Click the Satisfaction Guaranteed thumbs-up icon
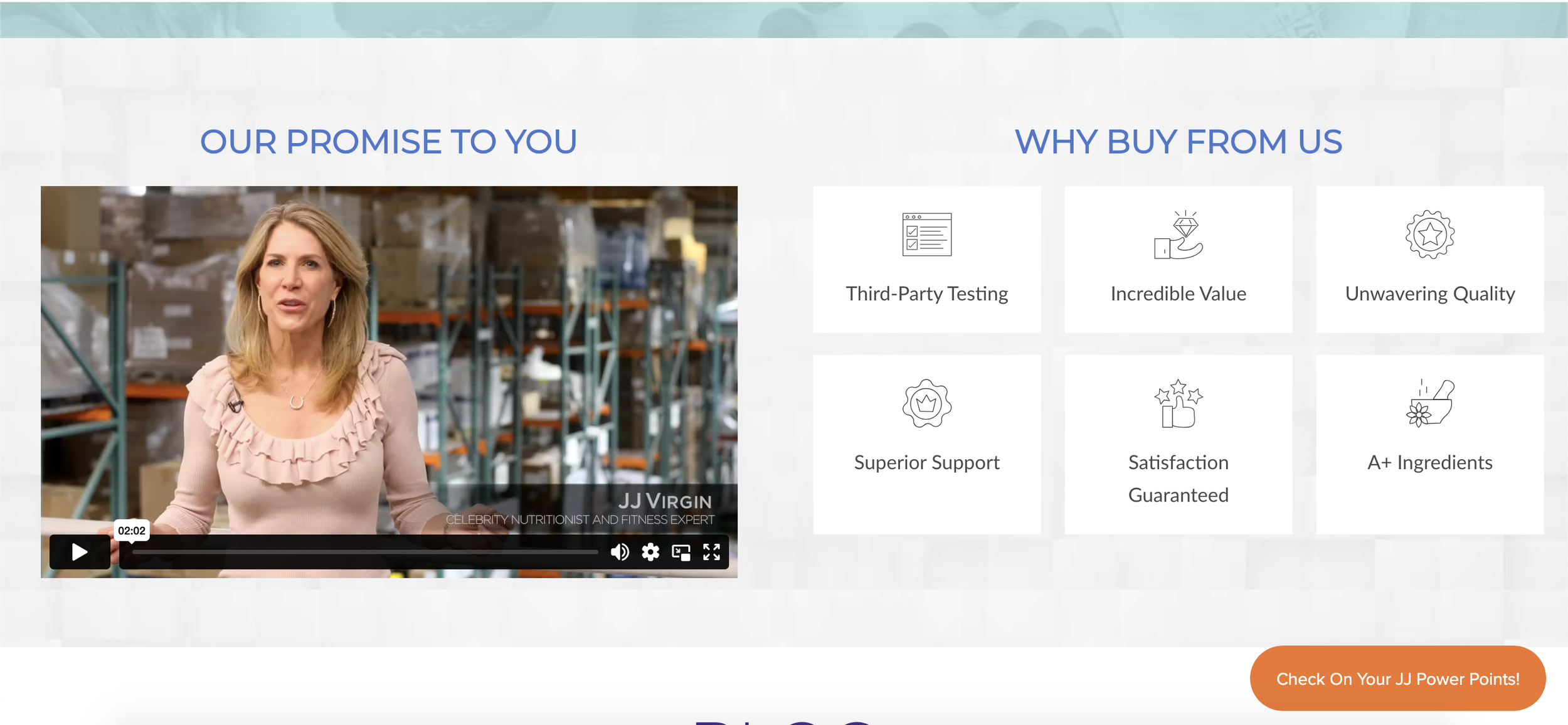This screenshot has width=1568, height=725. 1179,403
